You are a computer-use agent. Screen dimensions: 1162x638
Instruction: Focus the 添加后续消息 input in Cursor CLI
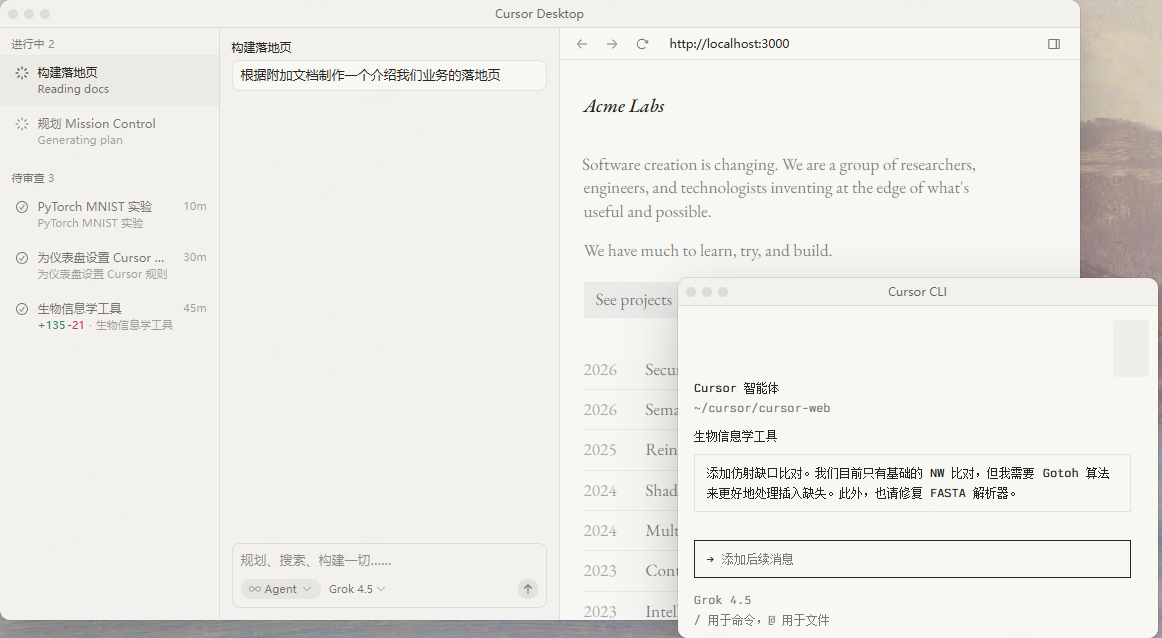912,559
